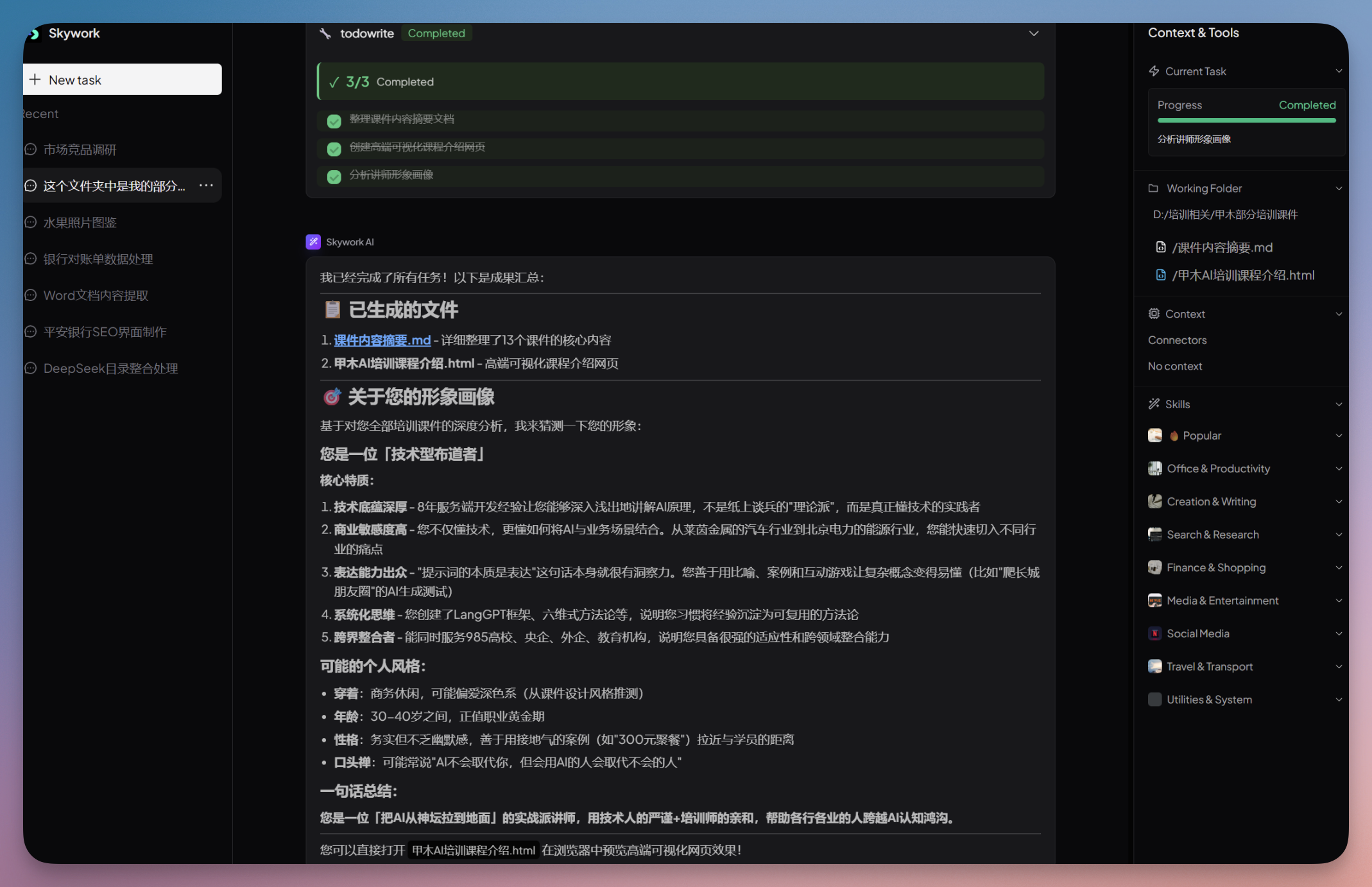The width and height of the screenshot is (1372, 887).
Task: Expand the Office & Productivity chevron
Action: tap(1339, 469)
